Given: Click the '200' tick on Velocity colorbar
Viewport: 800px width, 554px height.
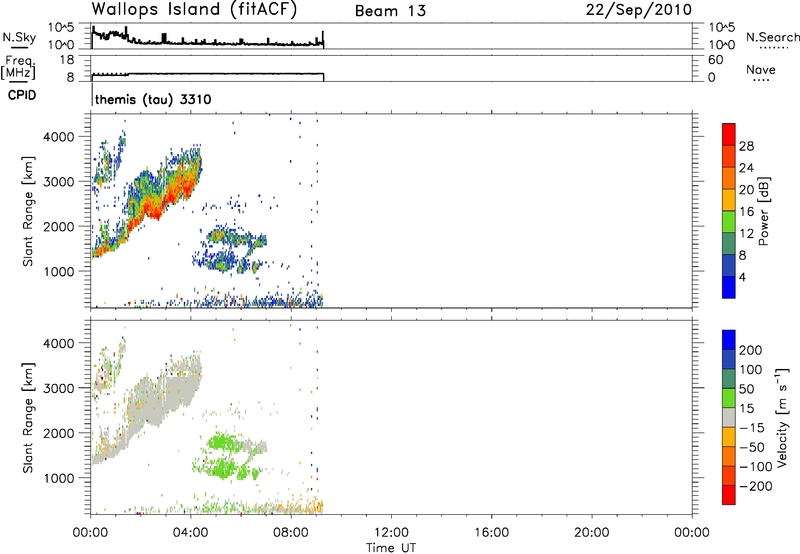Looking at the screenshot, I should pos(751,350).
